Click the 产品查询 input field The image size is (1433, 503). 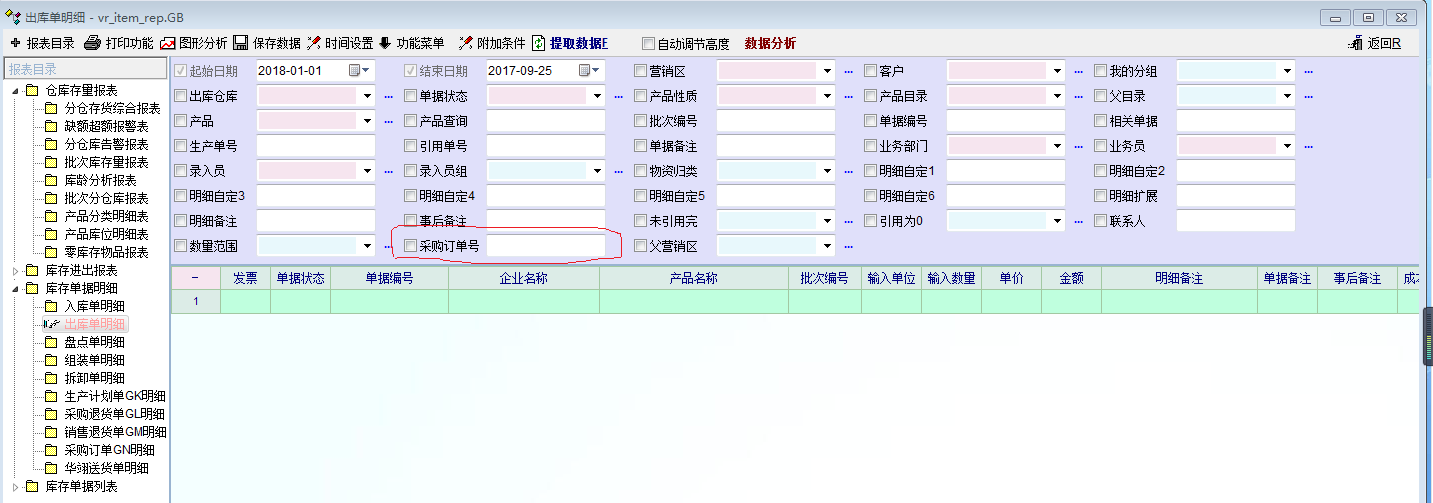coord(545,121)
